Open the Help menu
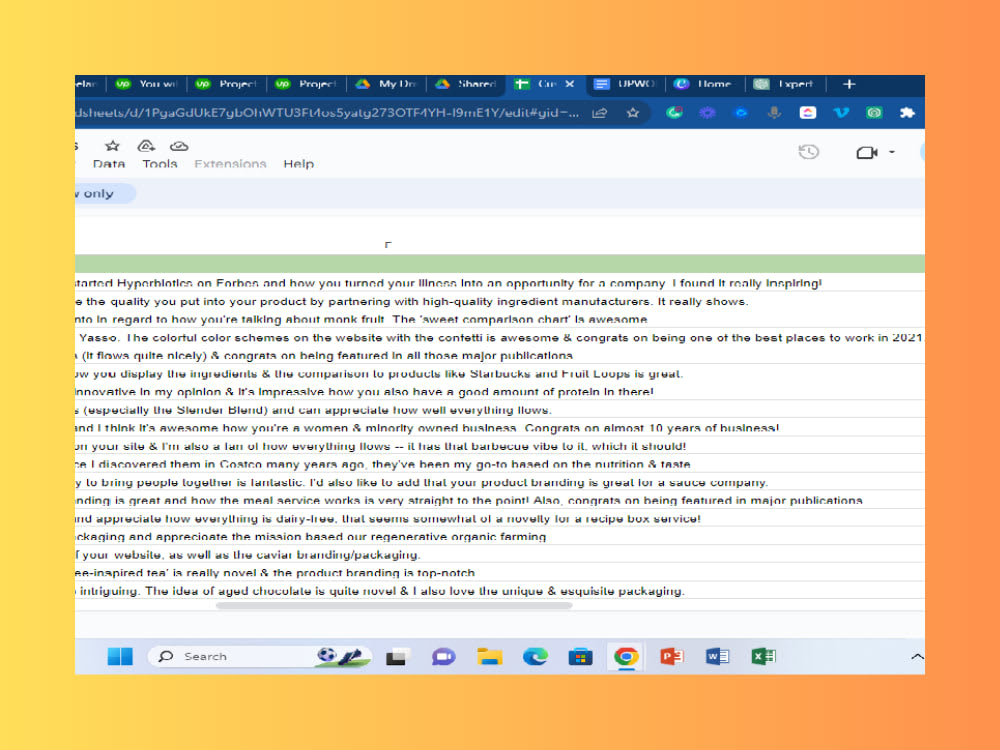The width and height of the screenshot is (1000, 750). (298, 163)
